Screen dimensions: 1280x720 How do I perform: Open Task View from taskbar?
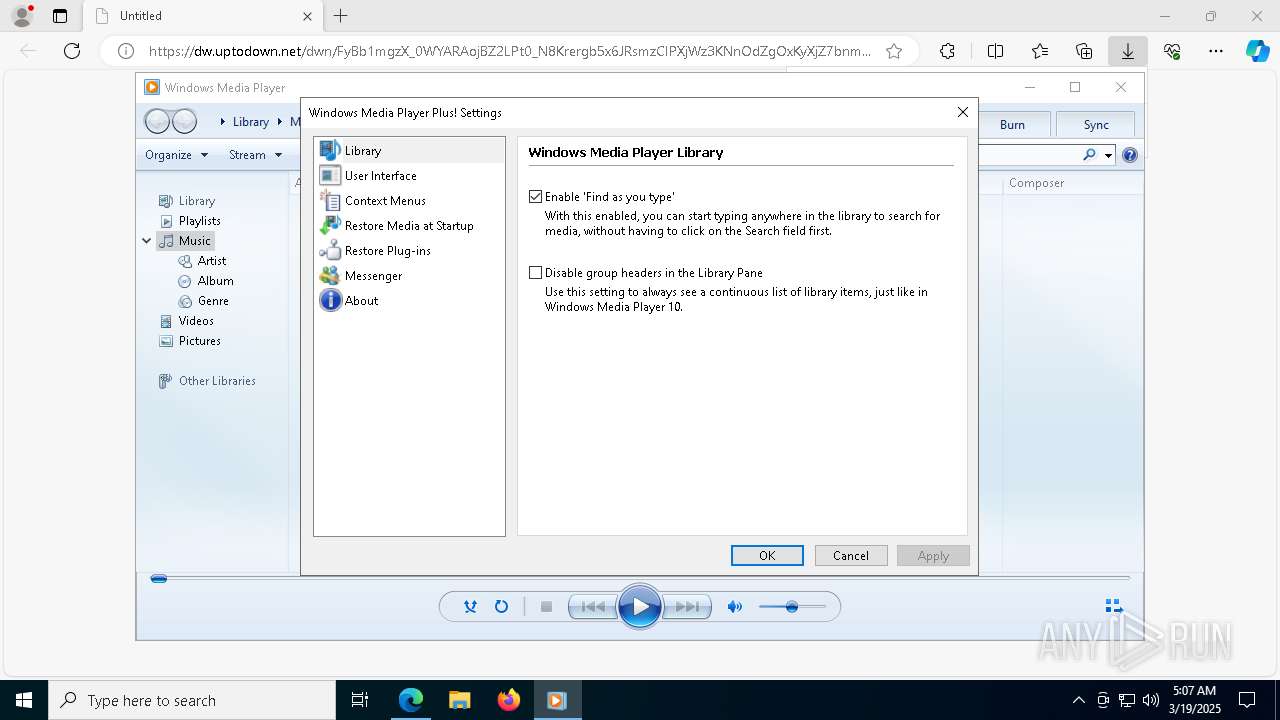[360, 700]
